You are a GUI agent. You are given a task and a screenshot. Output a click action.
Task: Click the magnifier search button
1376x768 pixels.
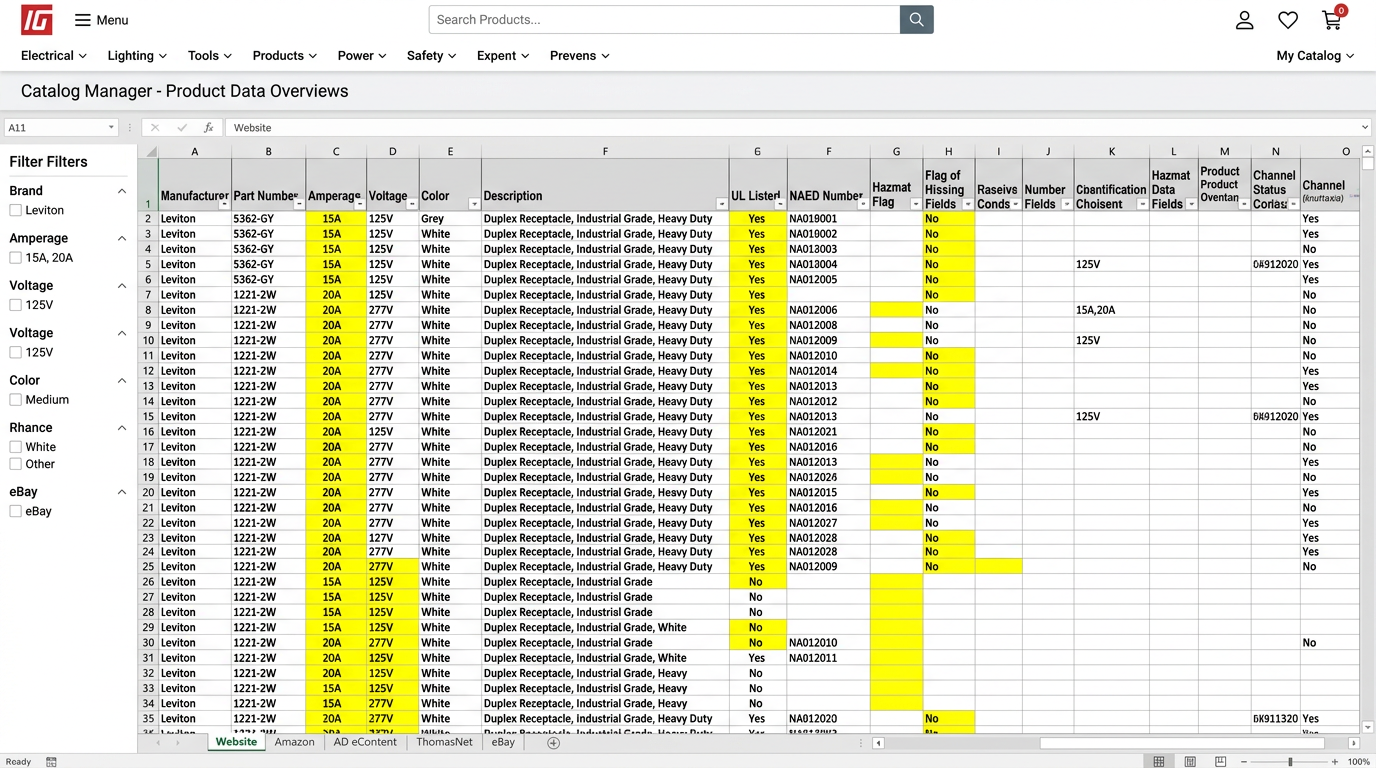(916, 20)
